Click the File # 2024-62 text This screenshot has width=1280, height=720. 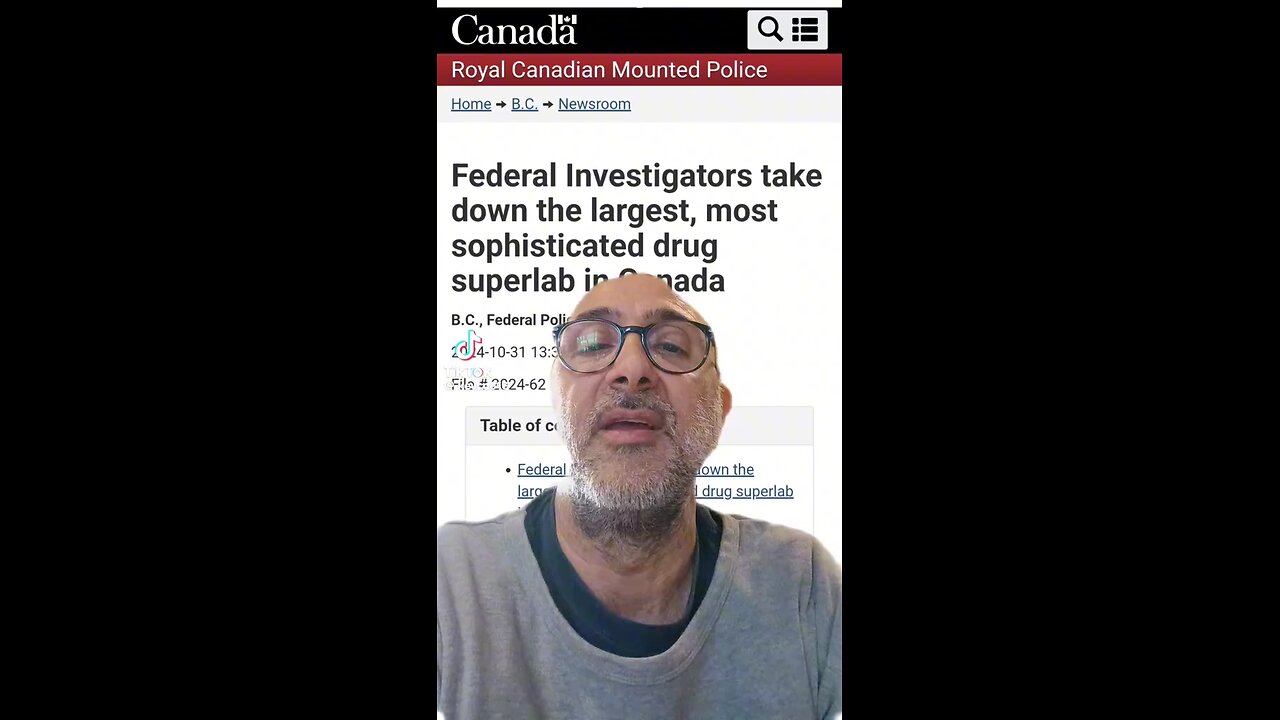tap(498, 384)
